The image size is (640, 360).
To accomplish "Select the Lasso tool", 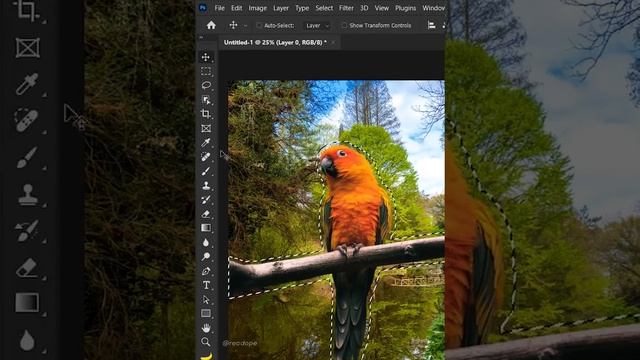I will 206,85.
